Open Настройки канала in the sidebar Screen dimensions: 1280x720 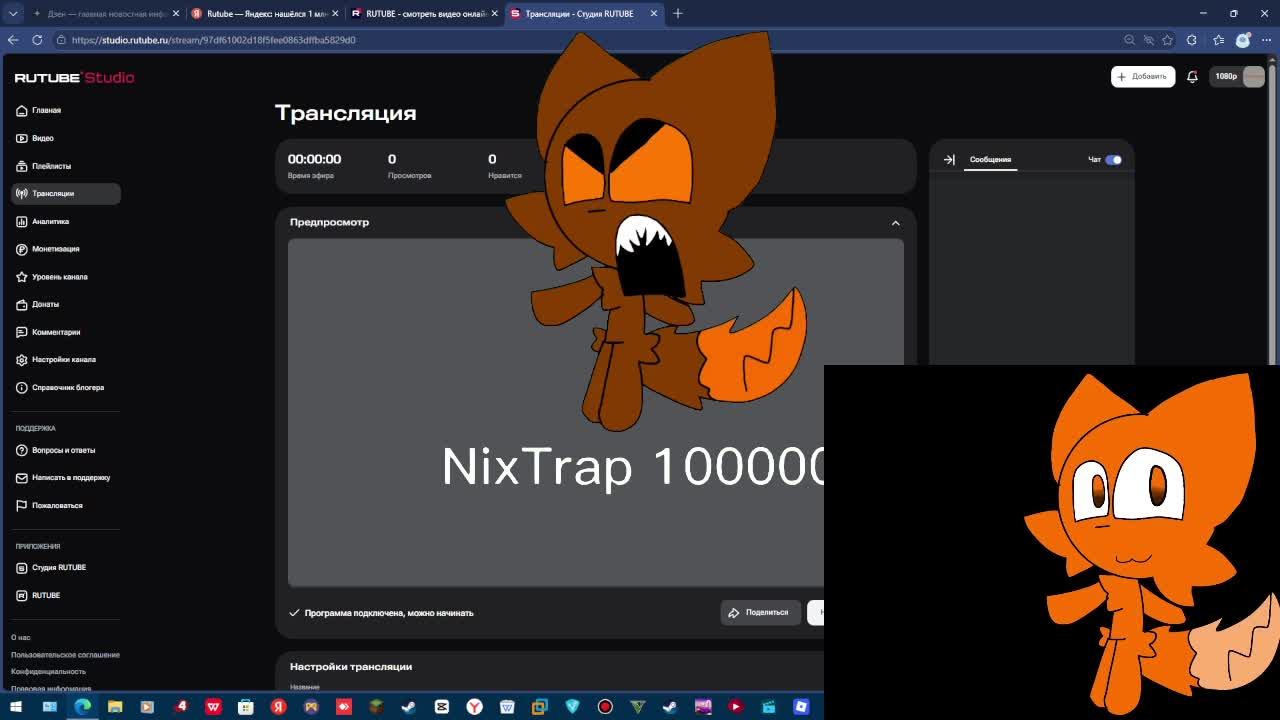click(65, 360)
